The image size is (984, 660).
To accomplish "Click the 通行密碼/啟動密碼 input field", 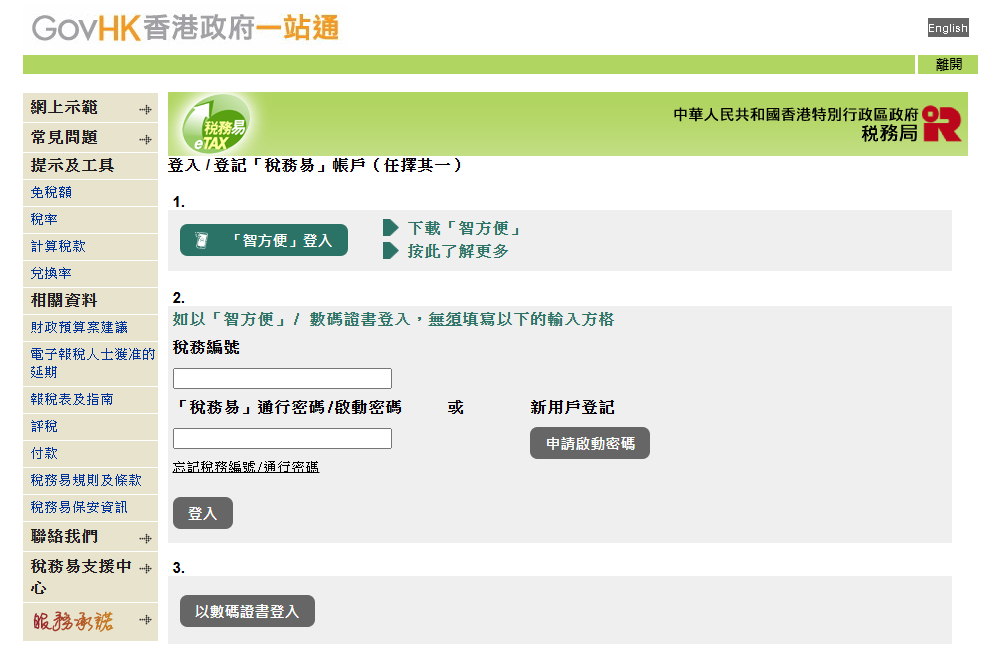I will pos(282,438).
